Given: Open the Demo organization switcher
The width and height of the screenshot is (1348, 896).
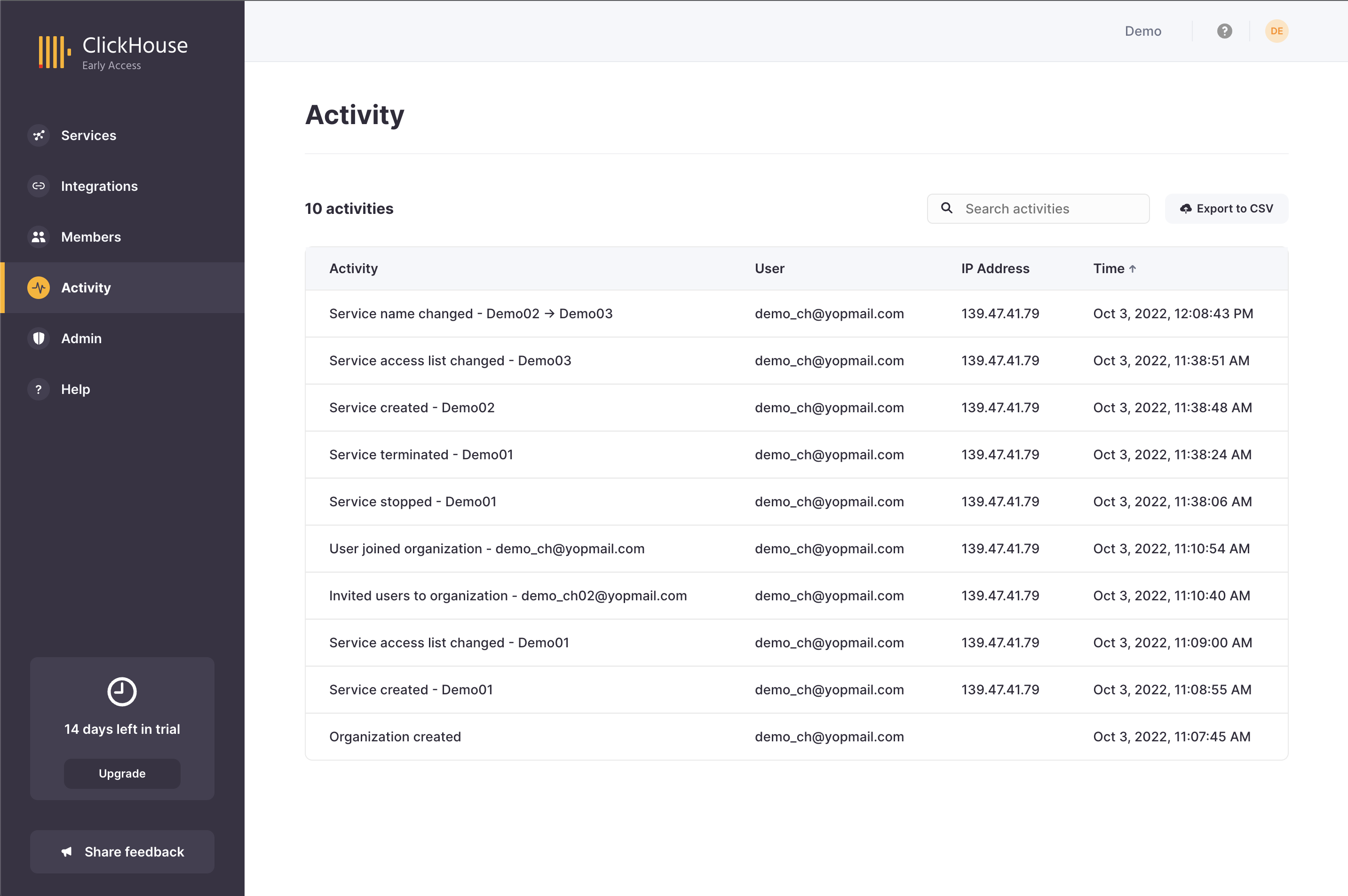Looking at the screenshot, I should point(1142,31).
